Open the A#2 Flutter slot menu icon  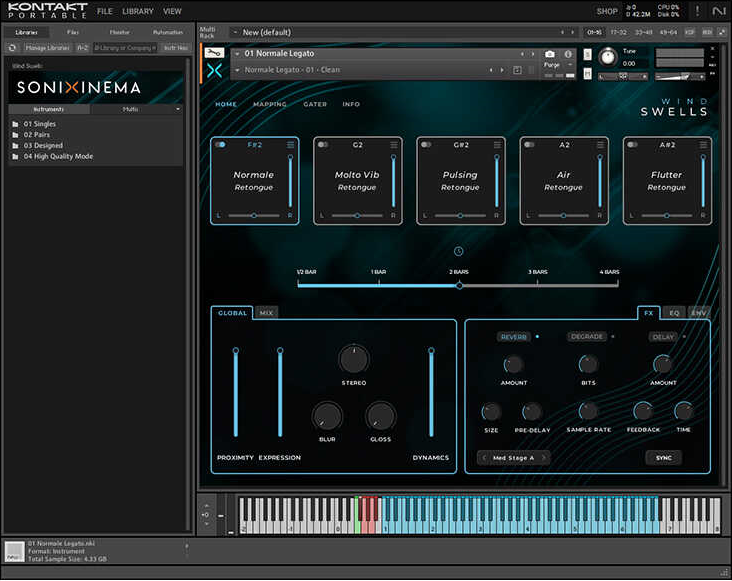[703, 145]
